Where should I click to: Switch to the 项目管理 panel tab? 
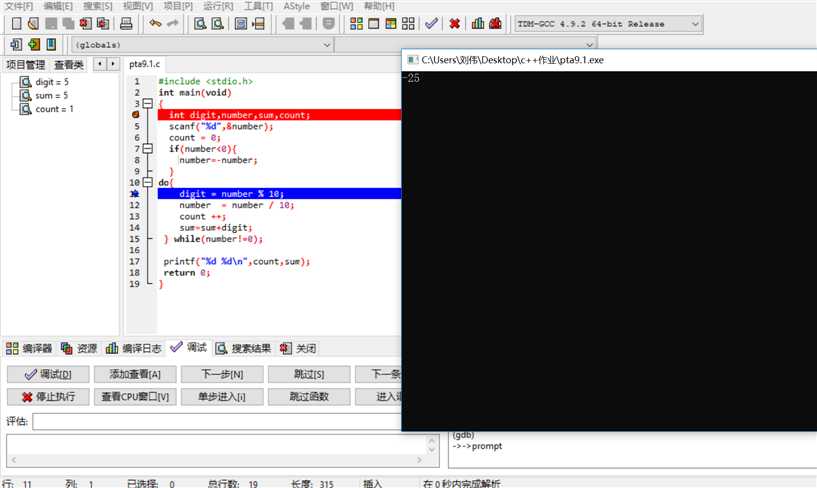pos(26,65)
